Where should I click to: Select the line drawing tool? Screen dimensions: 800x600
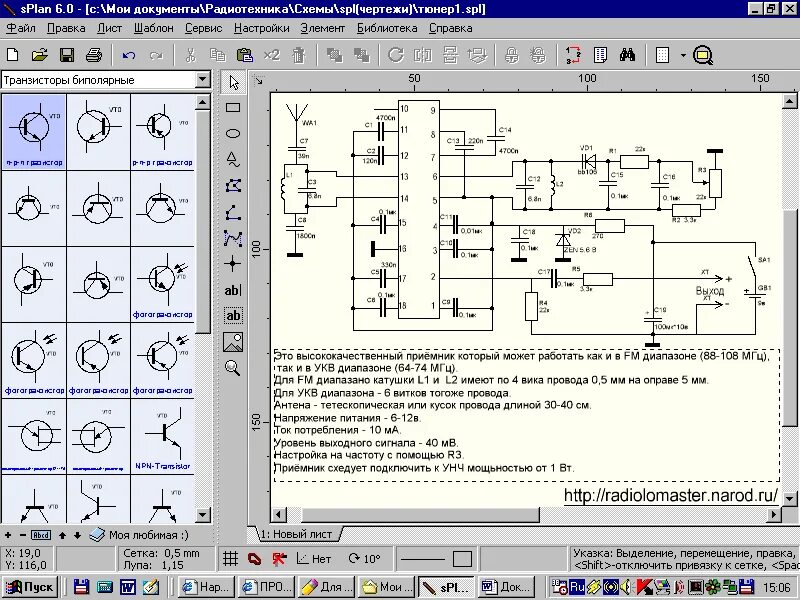click(x=233, y=212)
